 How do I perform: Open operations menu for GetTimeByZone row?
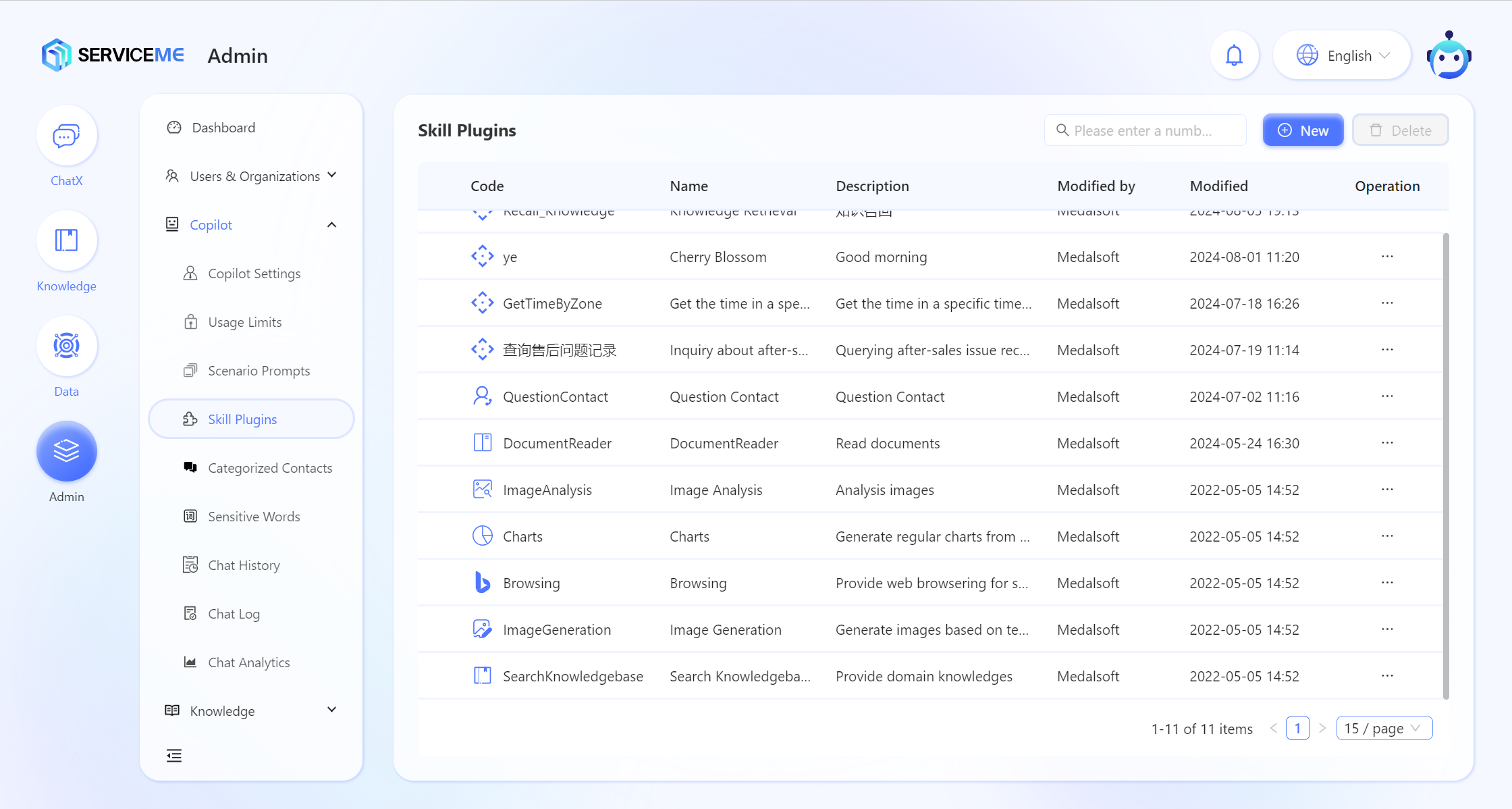pos(1387,303)
